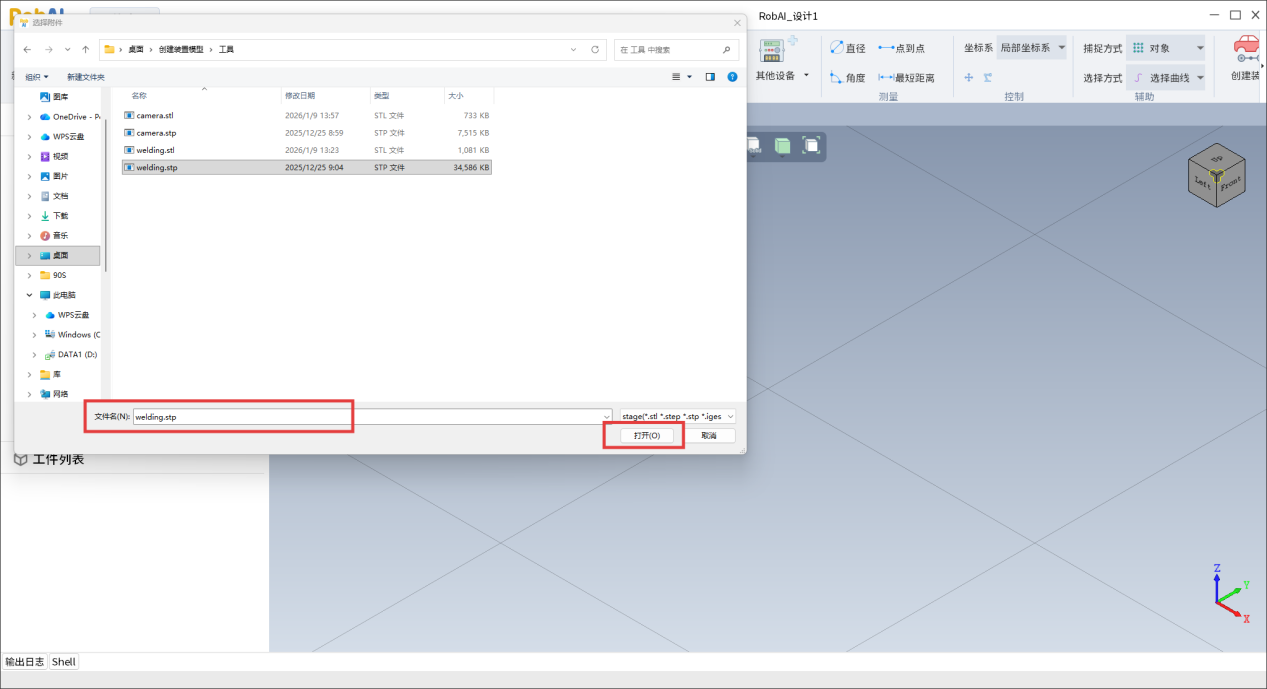Click the 桌面 breadcrumb in address bar

135,49
